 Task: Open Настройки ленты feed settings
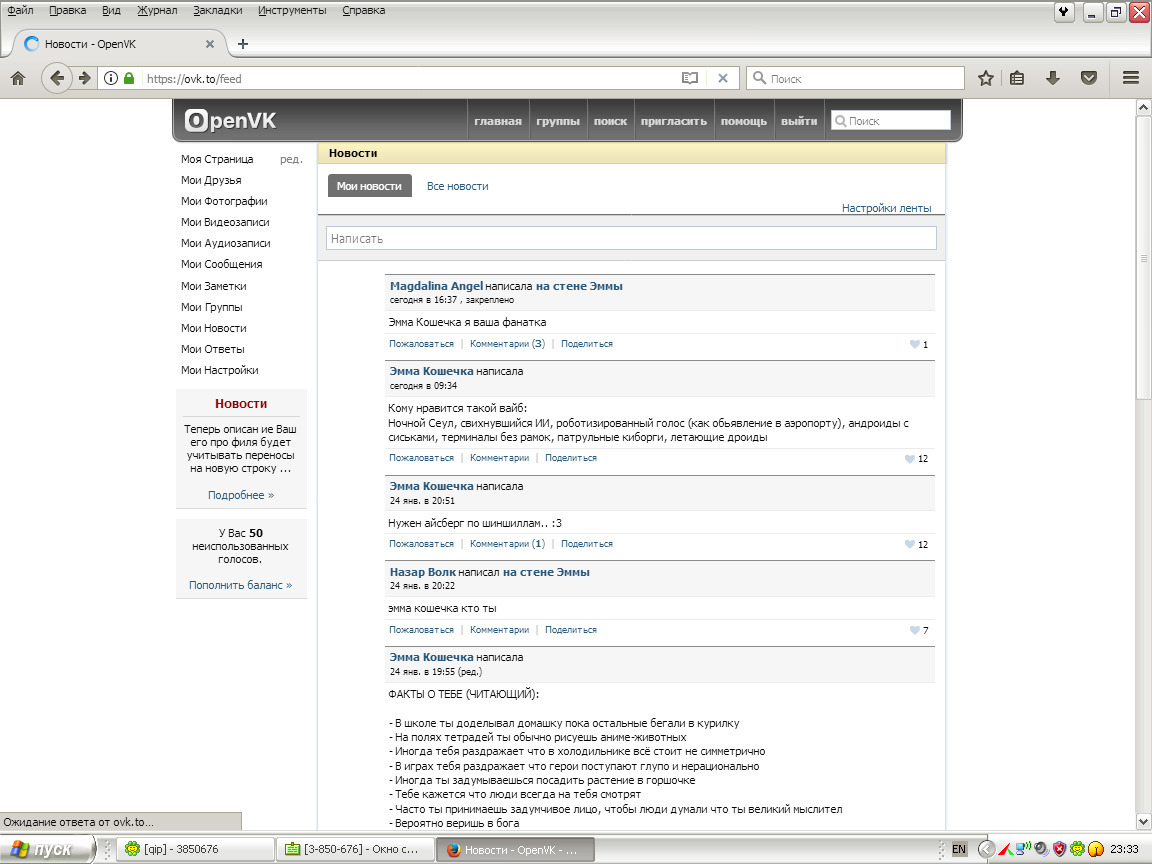pos(886,208)
